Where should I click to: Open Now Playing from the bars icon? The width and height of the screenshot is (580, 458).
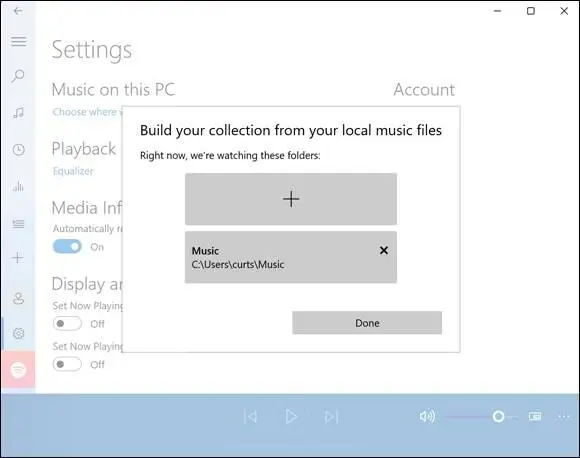[18, 186]
